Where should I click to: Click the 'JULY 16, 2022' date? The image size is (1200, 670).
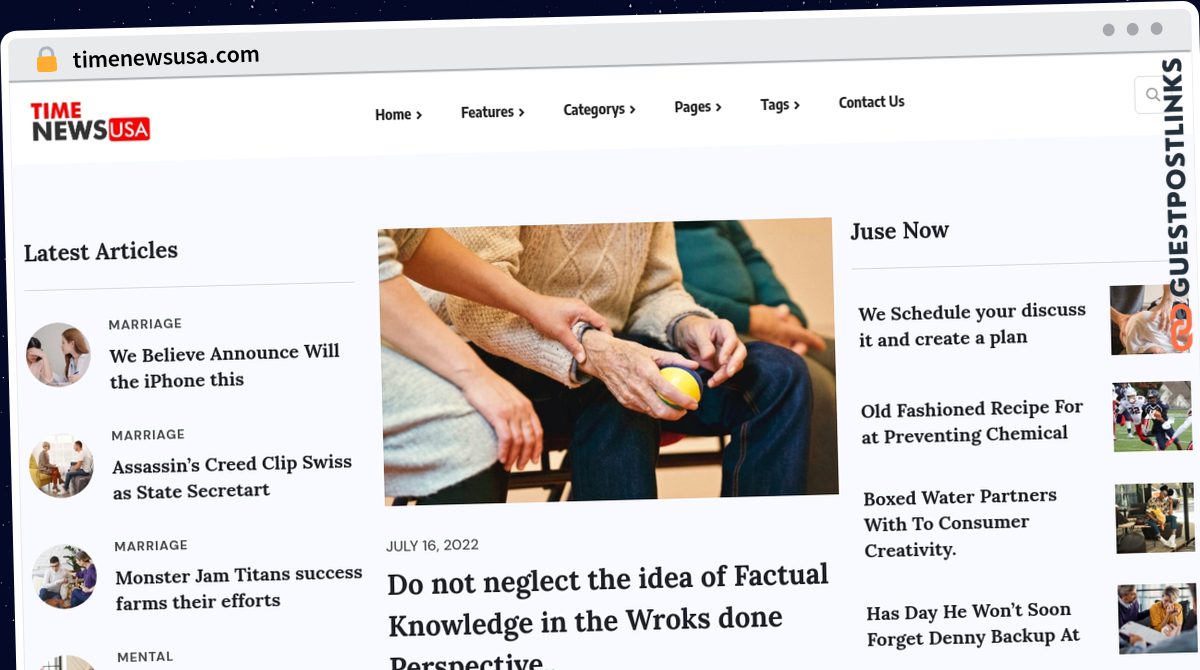coord(432,545)
